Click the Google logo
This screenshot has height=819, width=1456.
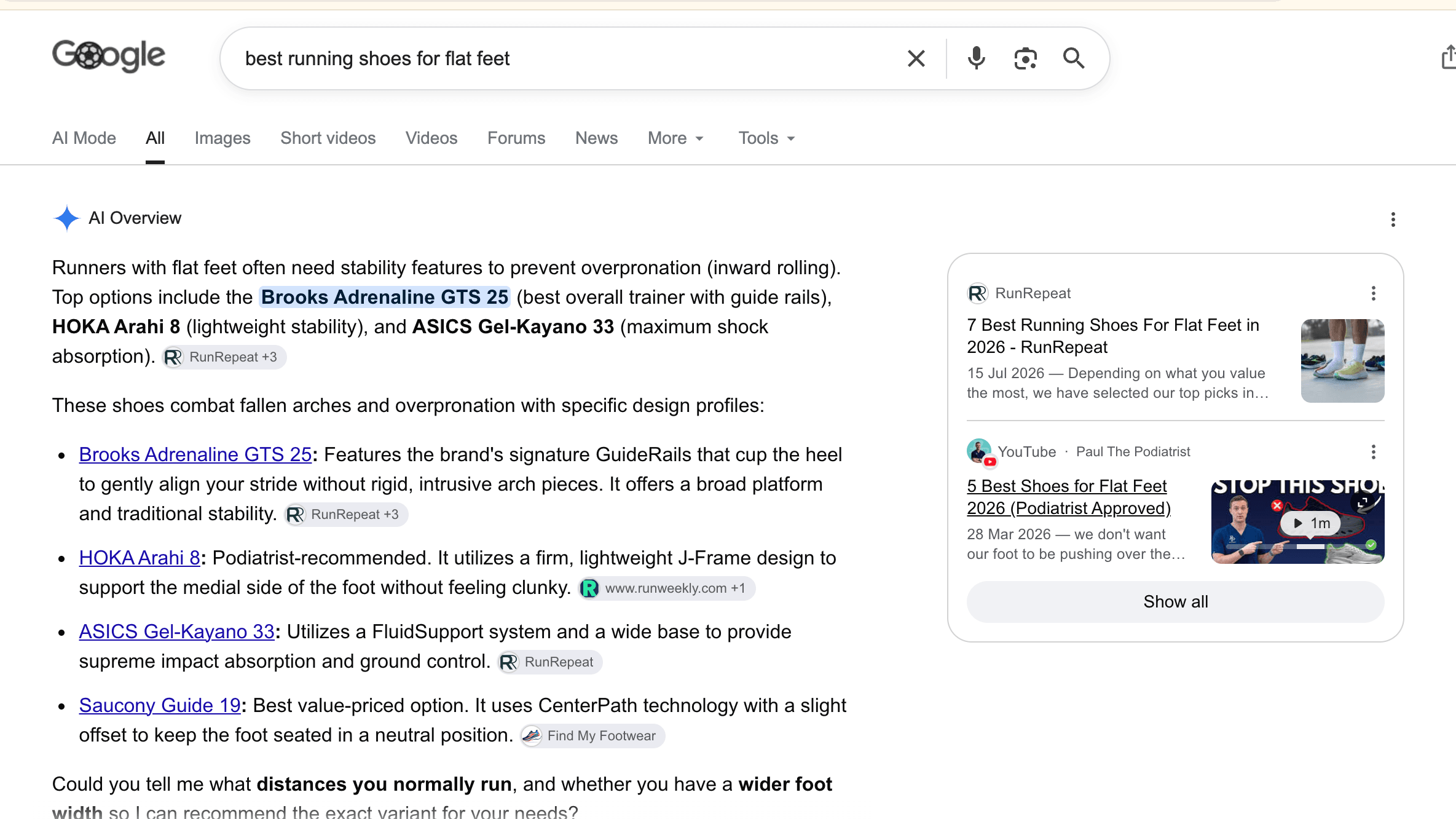point(109,57)
